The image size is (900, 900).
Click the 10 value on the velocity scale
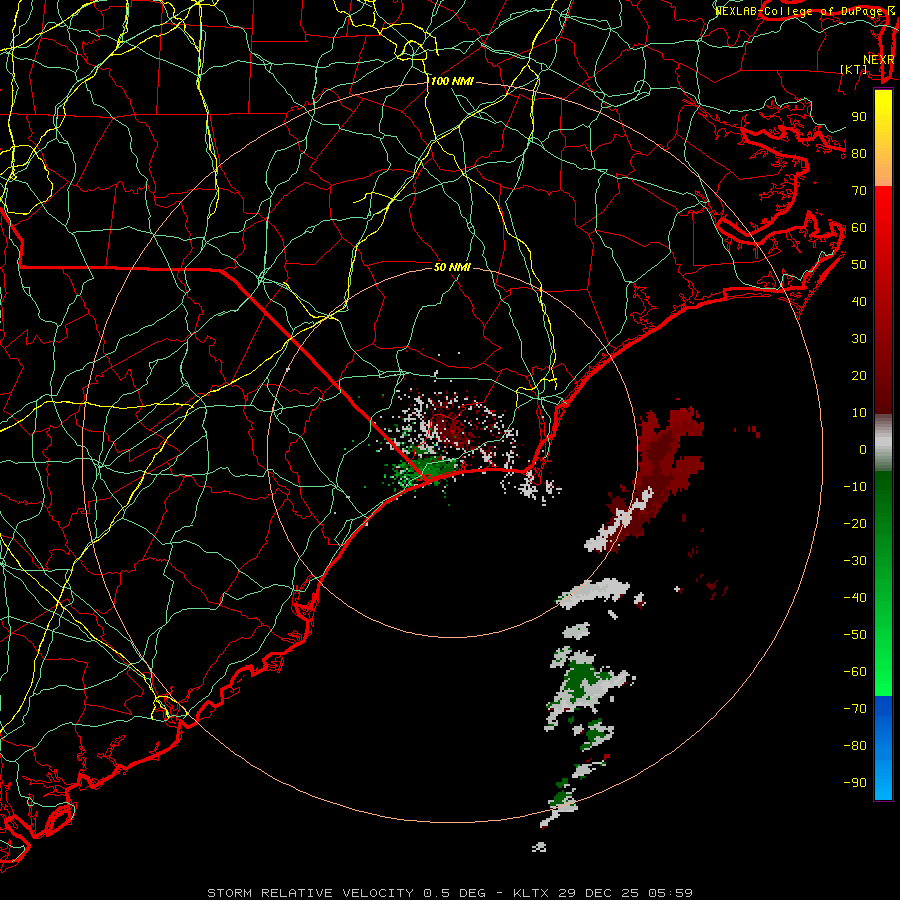859,413
